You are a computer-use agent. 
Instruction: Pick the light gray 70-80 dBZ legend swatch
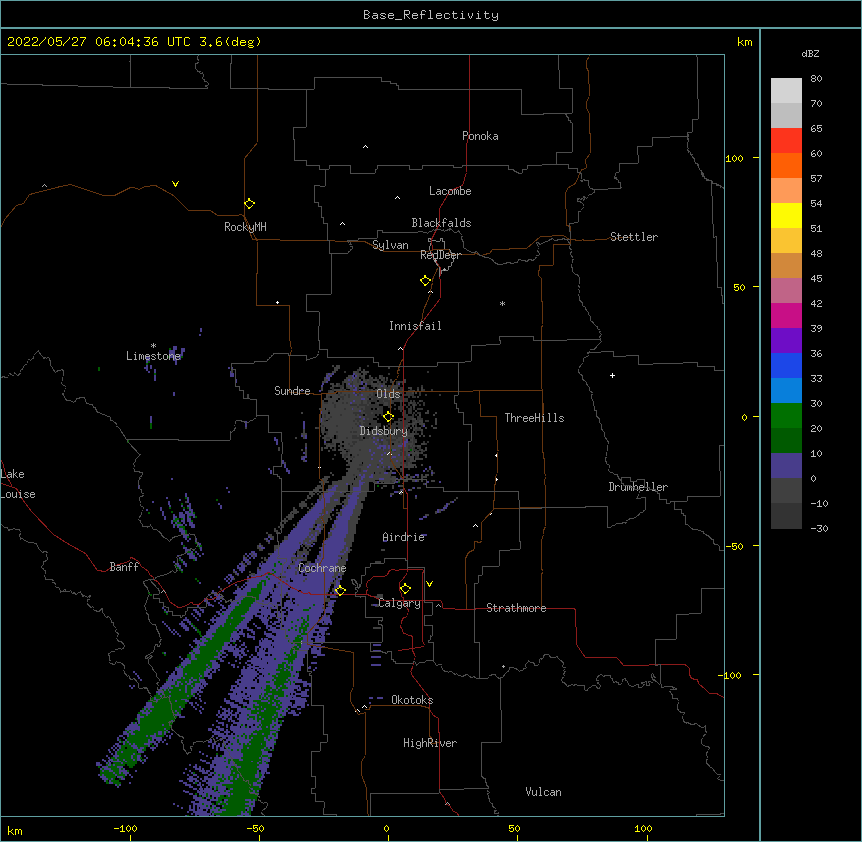click(786, 91)
